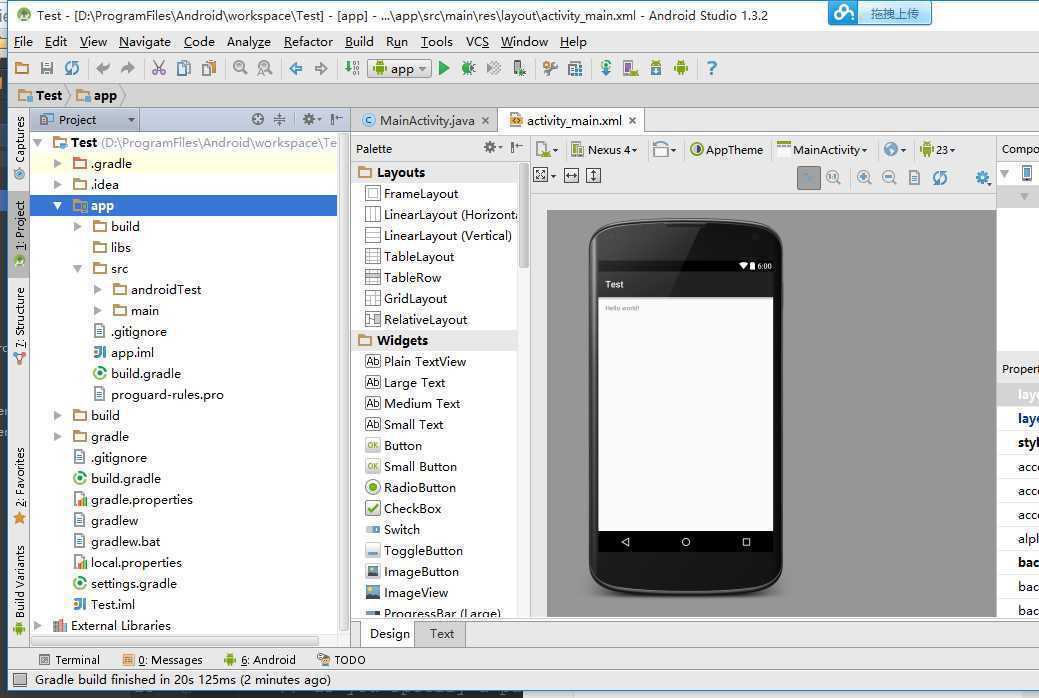Open the Build Variants side panel
The image size is (1039, 698).
pos(19,589)
